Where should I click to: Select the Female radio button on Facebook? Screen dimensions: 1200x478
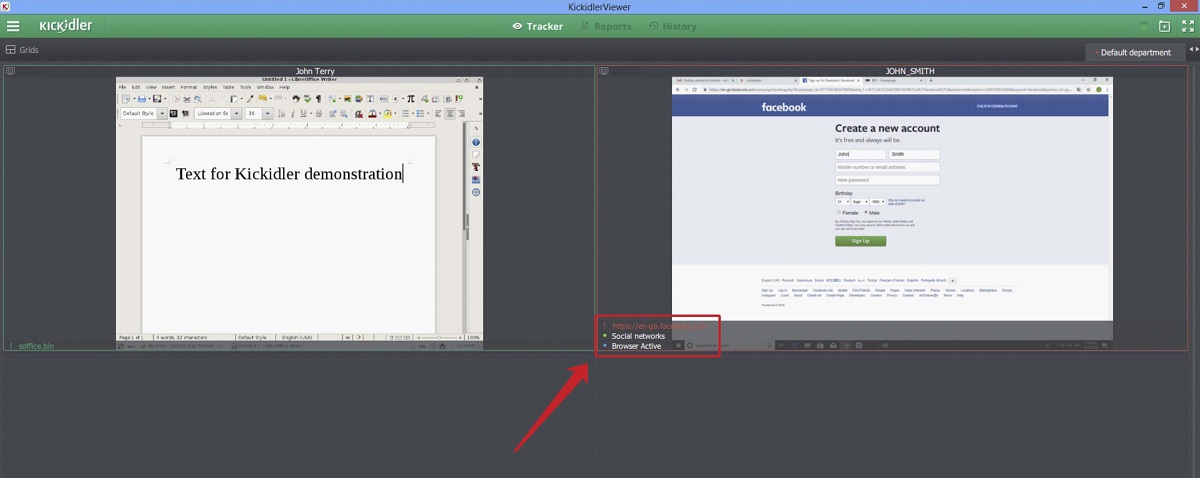(839, 212)
